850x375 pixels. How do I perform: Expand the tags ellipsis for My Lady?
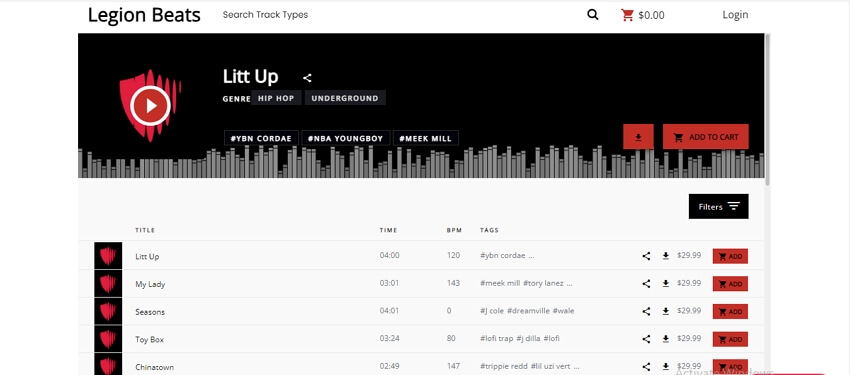point(569,283)
